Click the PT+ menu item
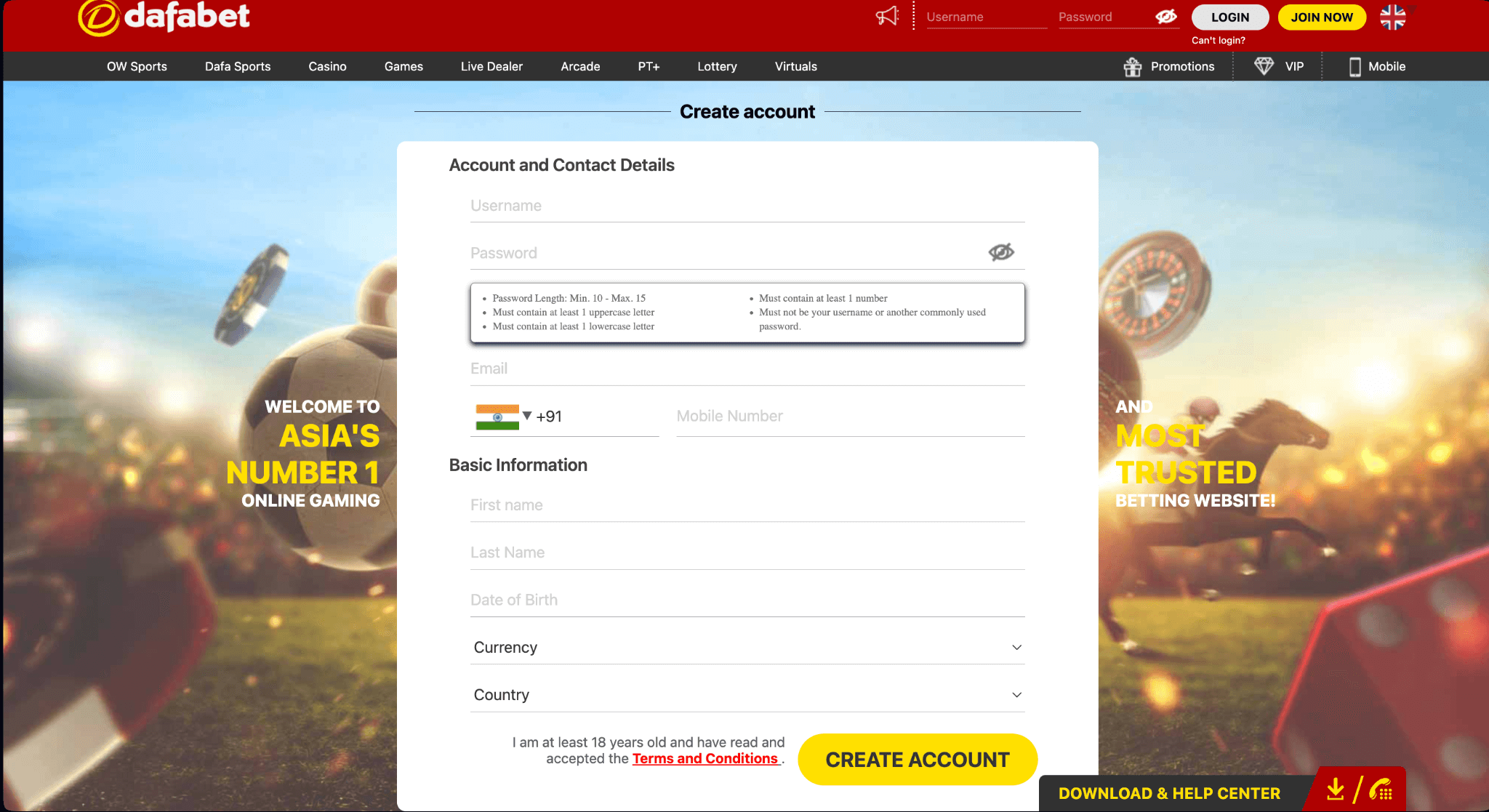The height and width of the screenshot is (812, 1489). pos(649,66)
